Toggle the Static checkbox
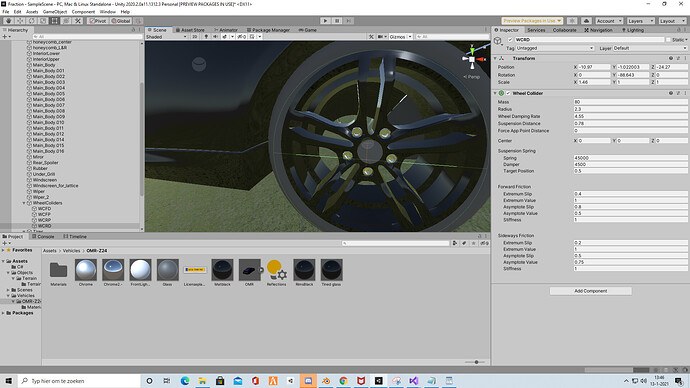690x388 pixels. 668,40
